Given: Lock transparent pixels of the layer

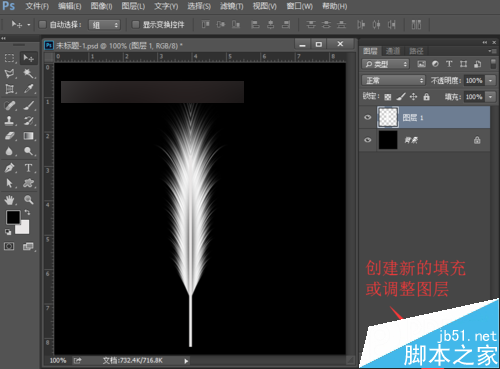Looking at the screenshot, I should (387, 97).
